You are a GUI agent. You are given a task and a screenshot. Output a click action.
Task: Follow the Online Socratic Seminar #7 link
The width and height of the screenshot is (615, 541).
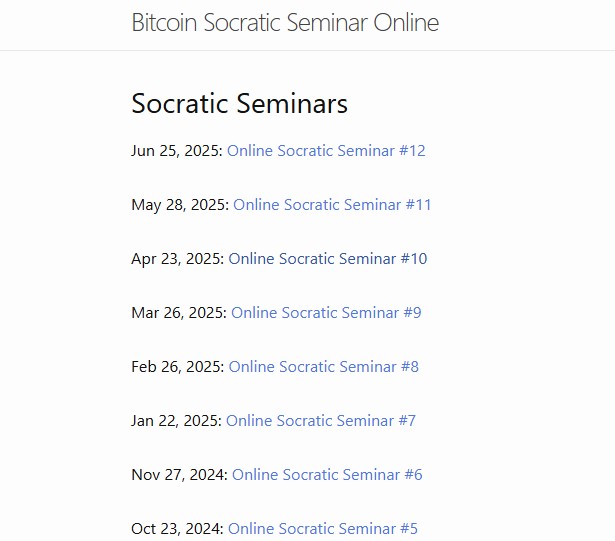click(320, 421)
